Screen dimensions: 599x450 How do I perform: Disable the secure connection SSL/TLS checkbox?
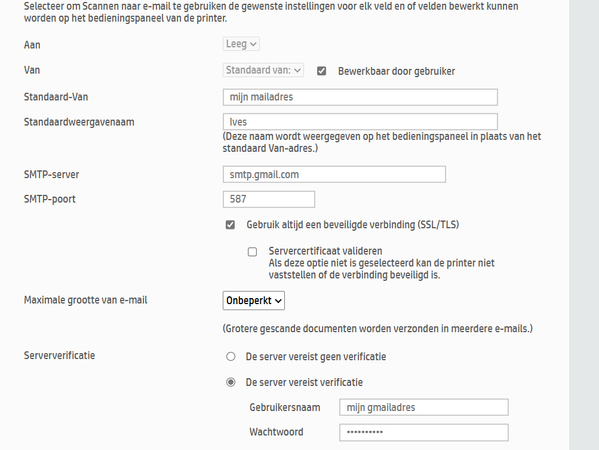click(230, 225)
